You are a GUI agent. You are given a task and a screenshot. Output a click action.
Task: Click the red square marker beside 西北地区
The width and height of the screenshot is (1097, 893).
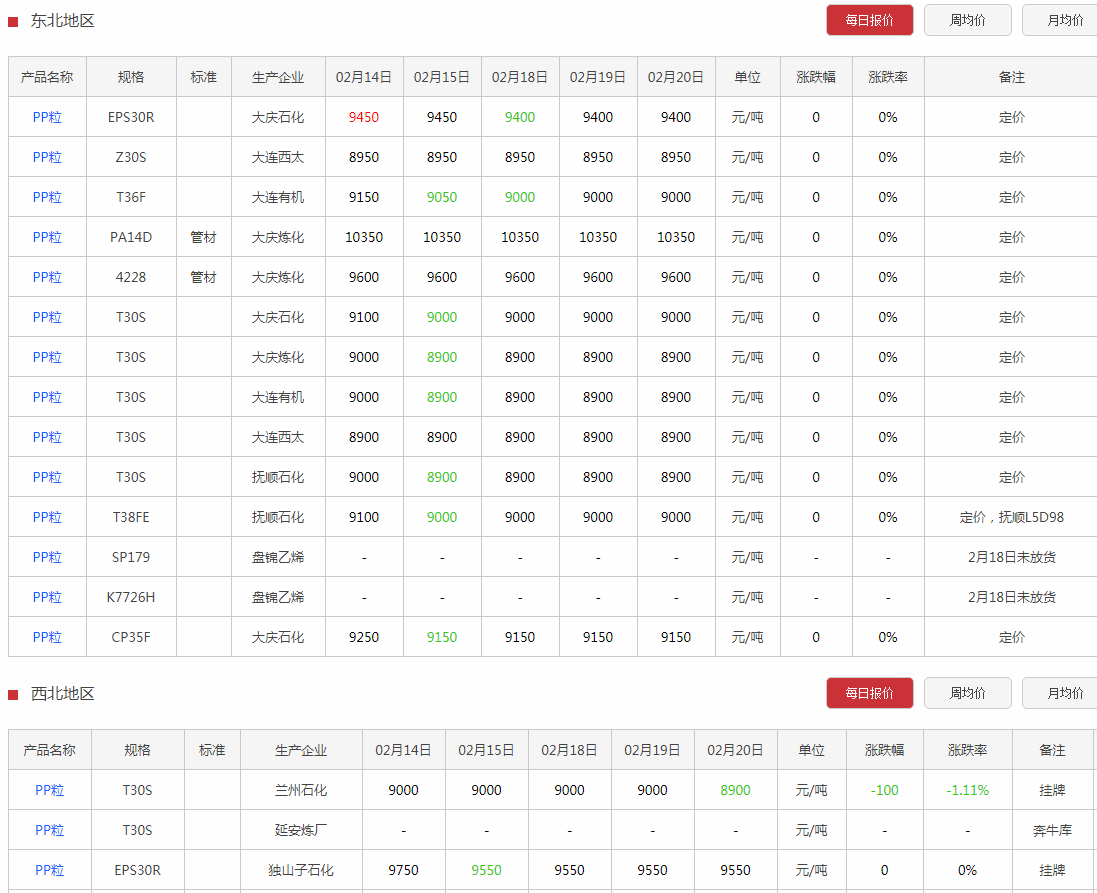[13, 694]
